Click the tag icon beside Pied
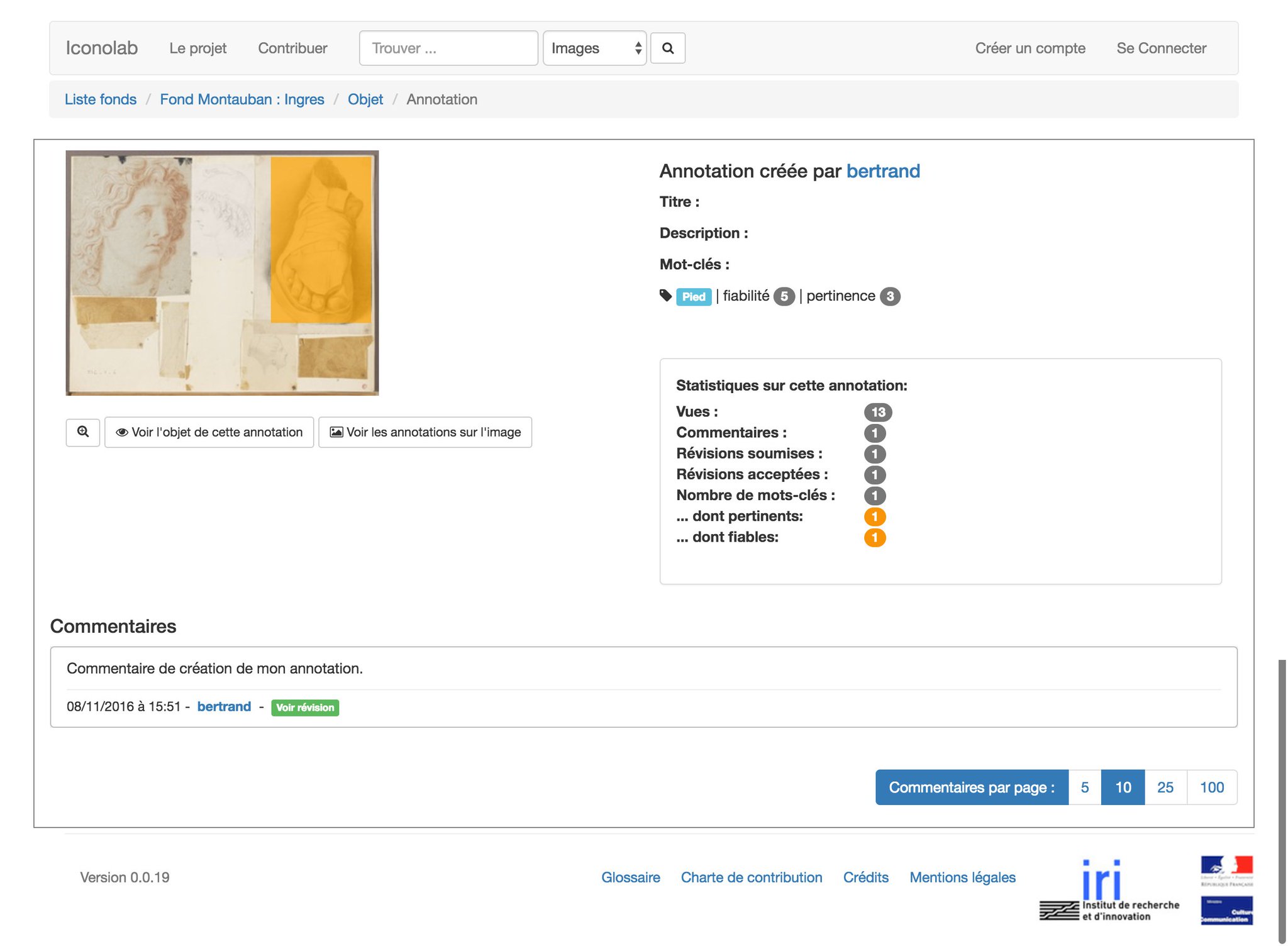The image size is (1288, 946). 666,296
